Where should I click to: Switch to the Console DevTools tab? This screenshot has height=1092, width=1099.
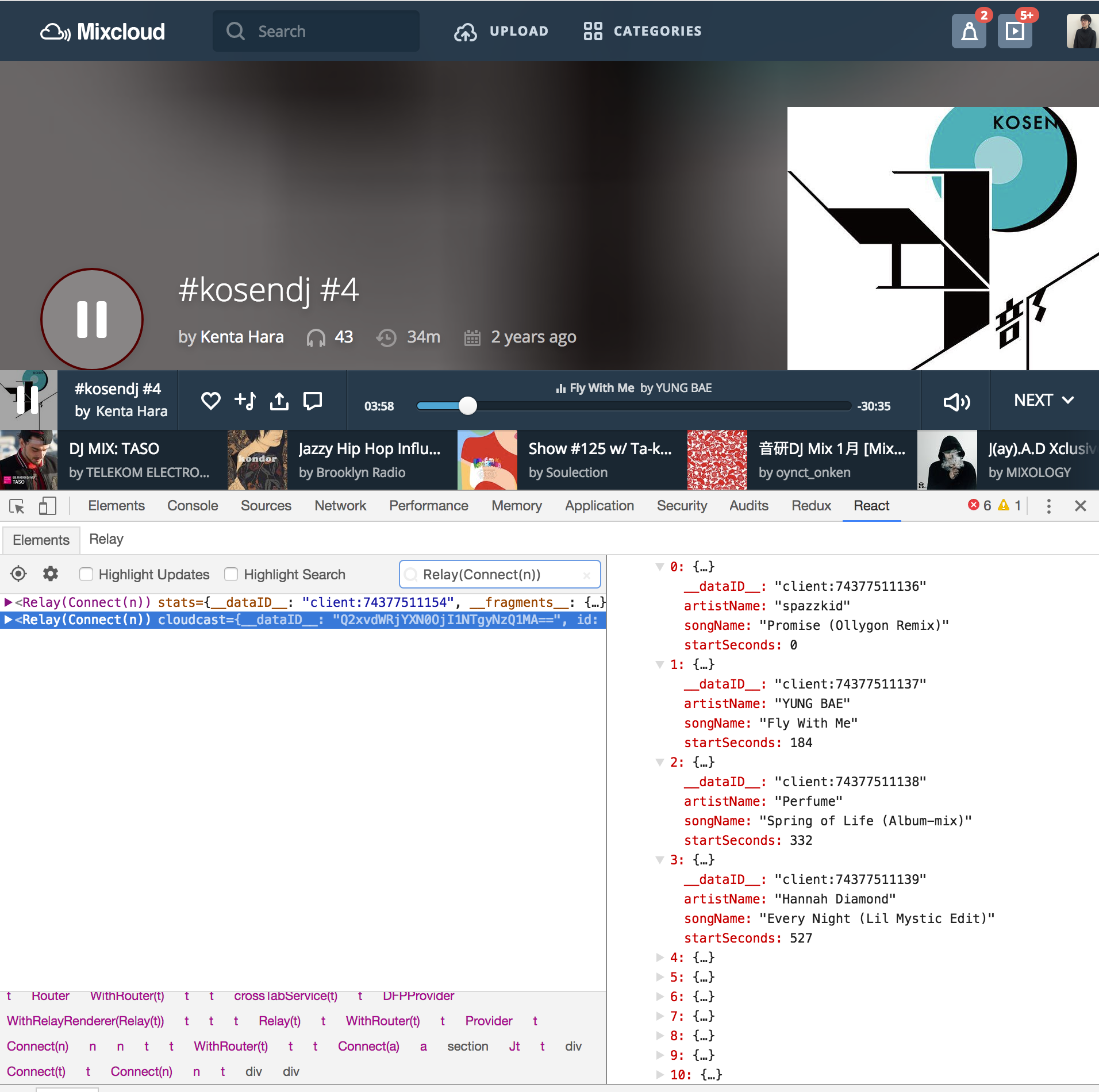pyautogui.click(x=193, y=506)
